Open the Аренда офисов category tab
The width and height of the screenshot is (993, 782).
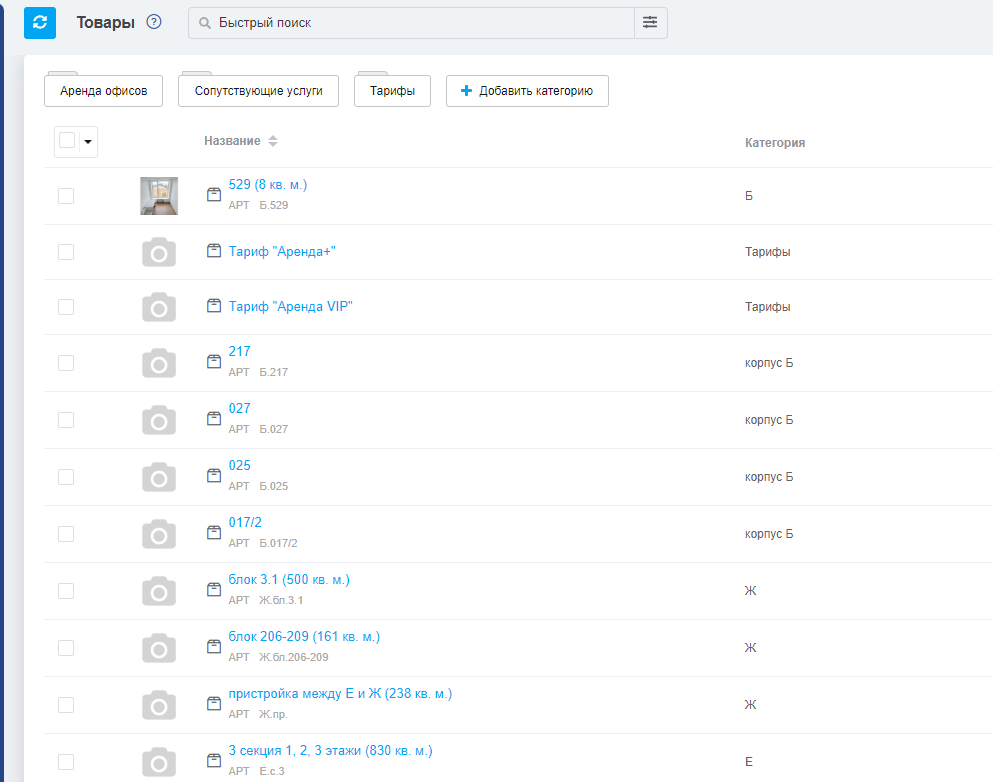[x=103, y=91]
